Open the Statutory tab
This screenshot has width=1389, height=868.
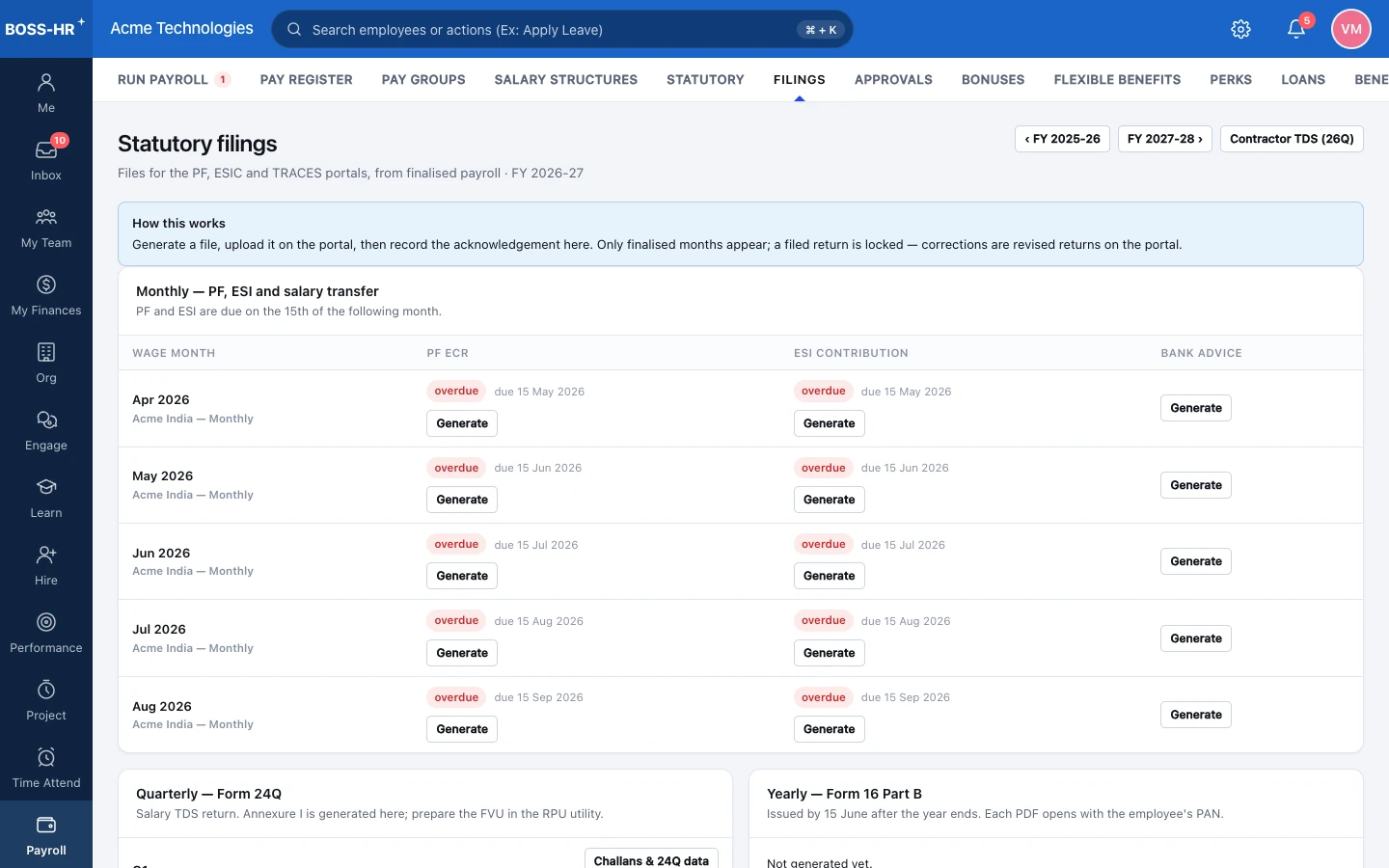pyautogui.click(x=705, y=80)
